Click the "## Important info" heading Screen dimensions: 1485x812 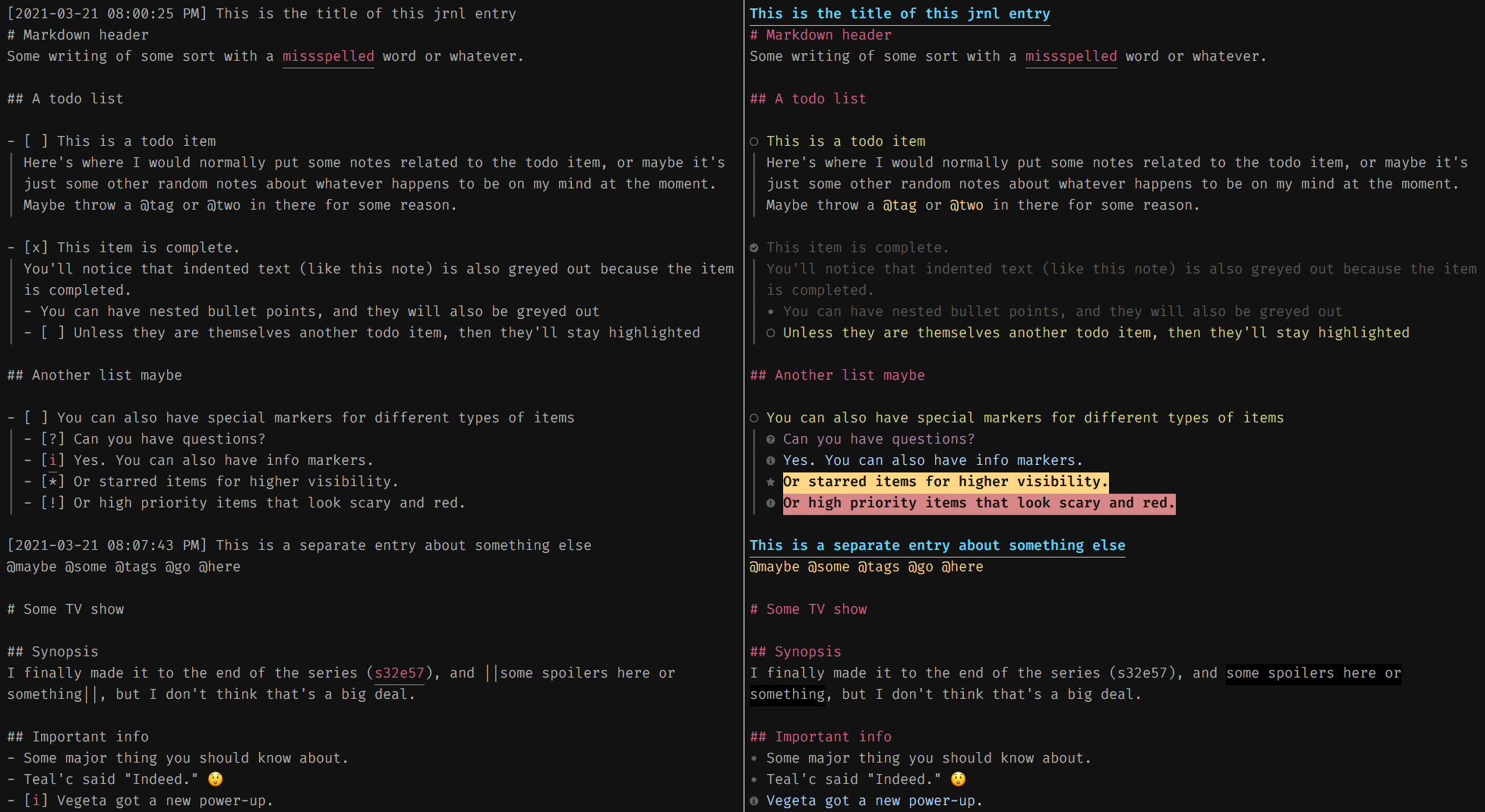point(820,737)
